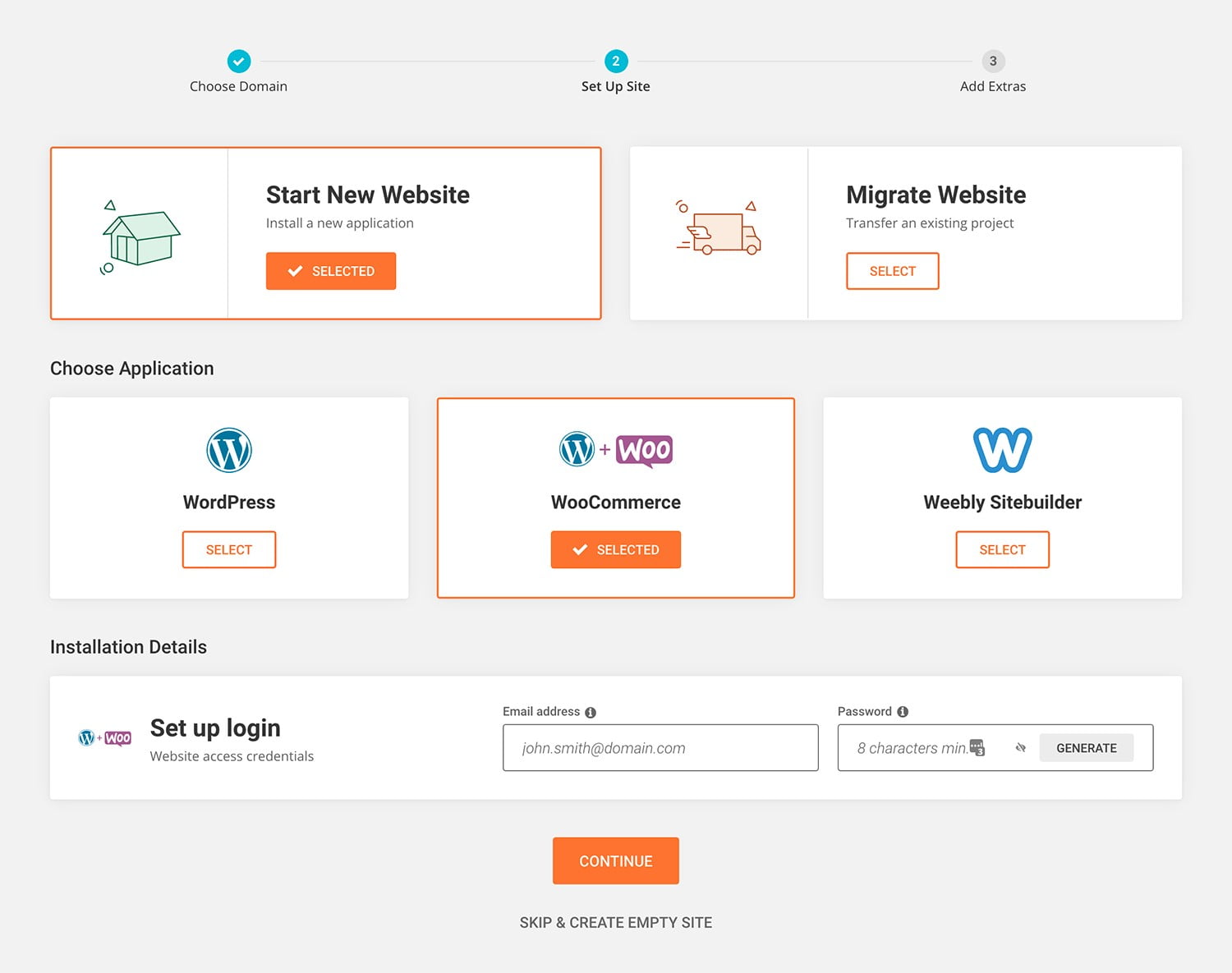Toggle password visibility with the eye icon
Image resolution: width=1232 pixels, height=973 pixels.
tap(1021, 747)
